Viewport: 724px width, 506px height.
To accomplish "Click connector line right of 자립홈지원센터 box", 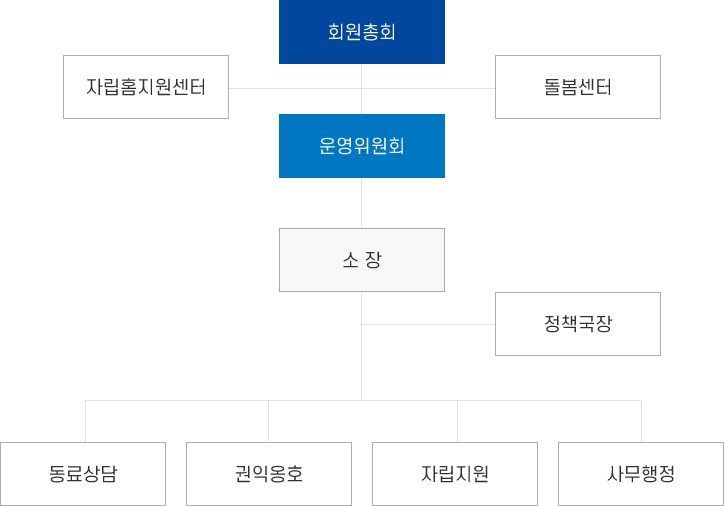I will 254,88.
